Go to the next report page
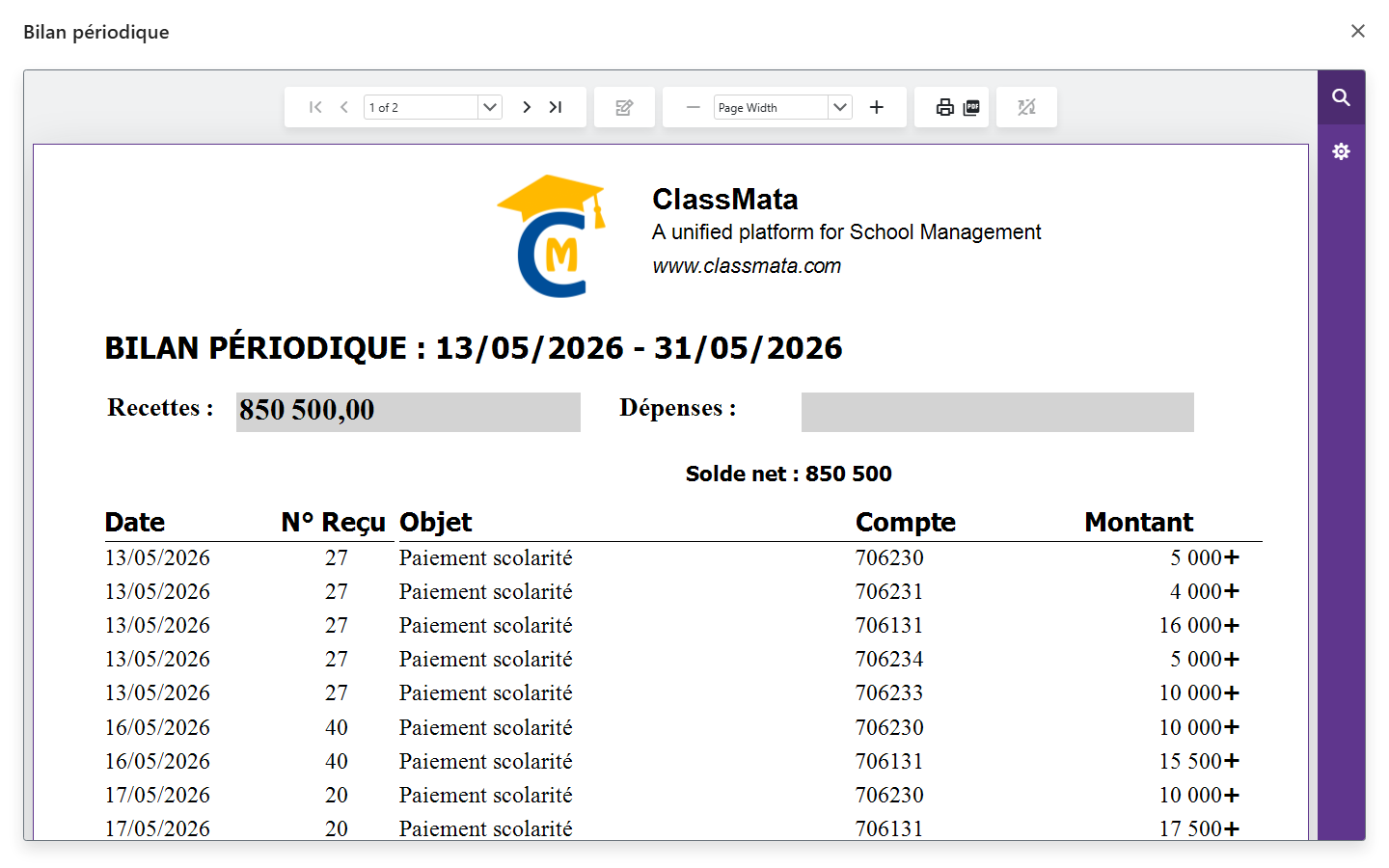The image size is (1389, 868). (x=527, y=107)
